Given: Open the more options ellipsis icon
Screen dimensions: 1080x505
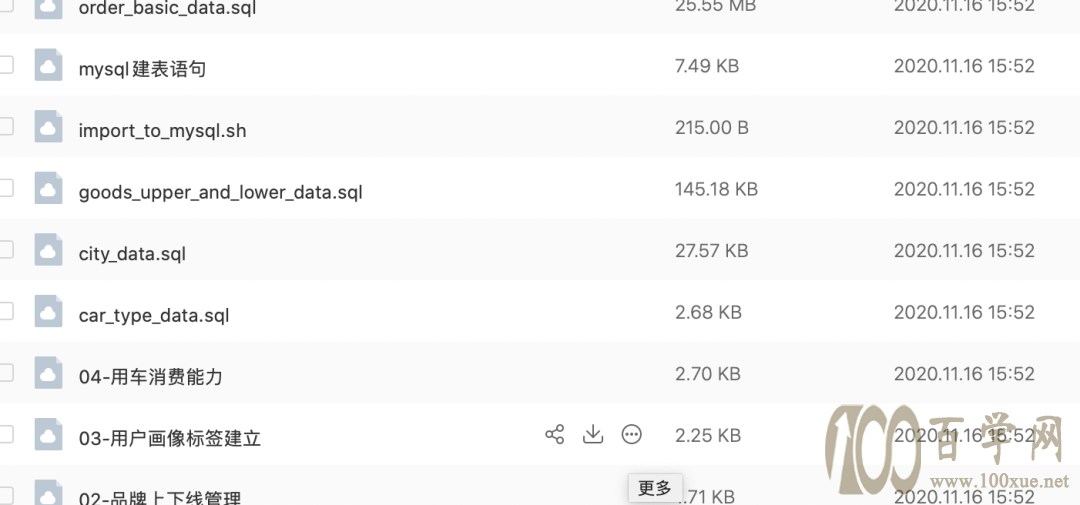Looking at the screenshot, I should click(632, 434).
